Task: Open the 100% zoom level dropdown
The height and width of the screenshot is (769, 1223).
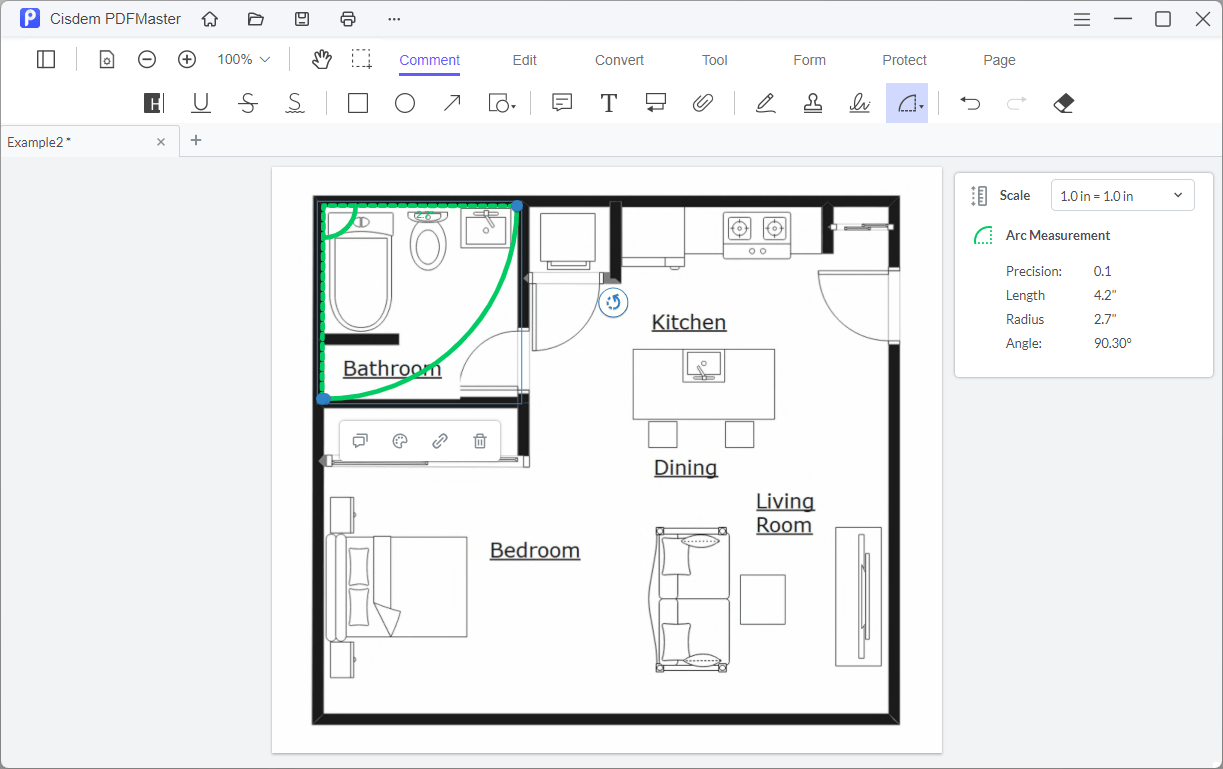Action: 244,60
